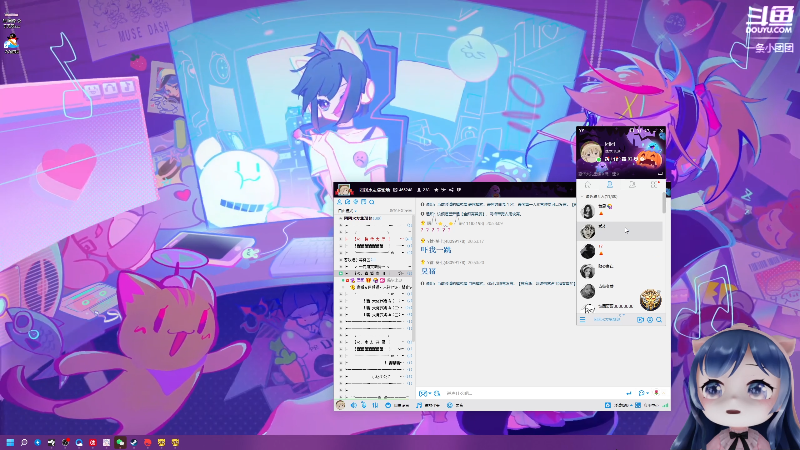The width and height of the screenshot is (800, 450).
Task: Open the QQ penguin desktop shortcut
Action: (x=11, y=43)
